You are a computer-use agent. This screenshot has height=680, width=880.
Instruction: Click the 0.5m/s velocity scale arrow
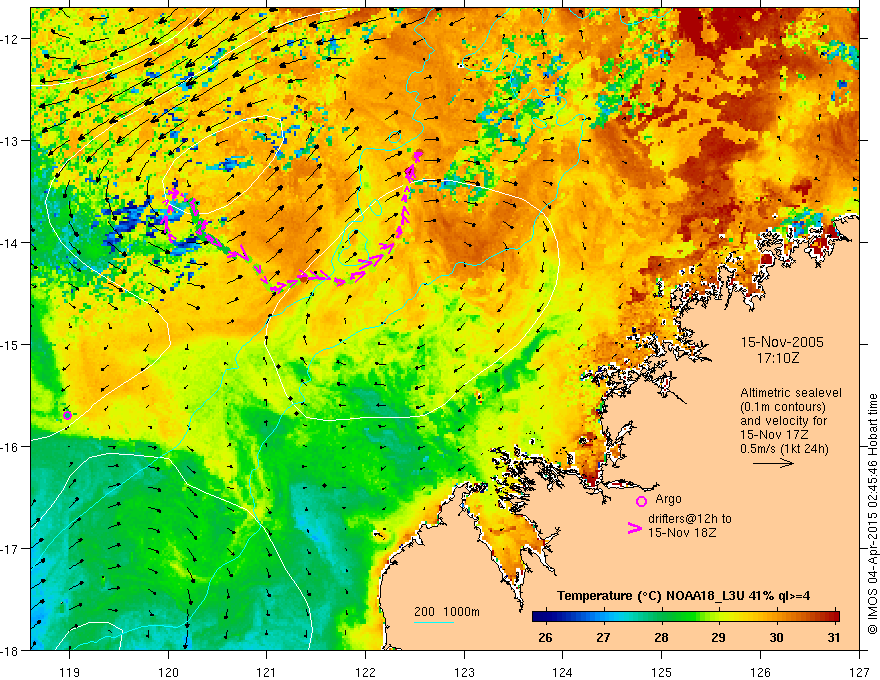(x=773, y=463)
